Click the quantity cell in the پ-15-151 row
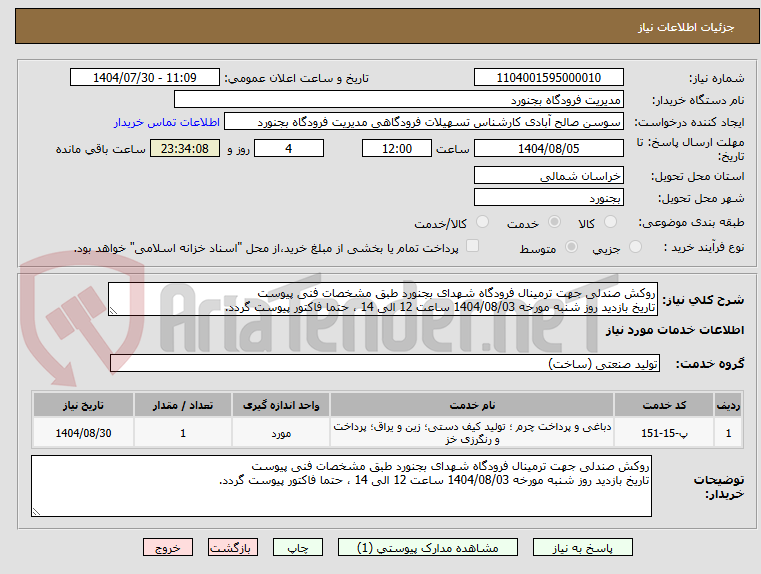 tap(183, 433)
